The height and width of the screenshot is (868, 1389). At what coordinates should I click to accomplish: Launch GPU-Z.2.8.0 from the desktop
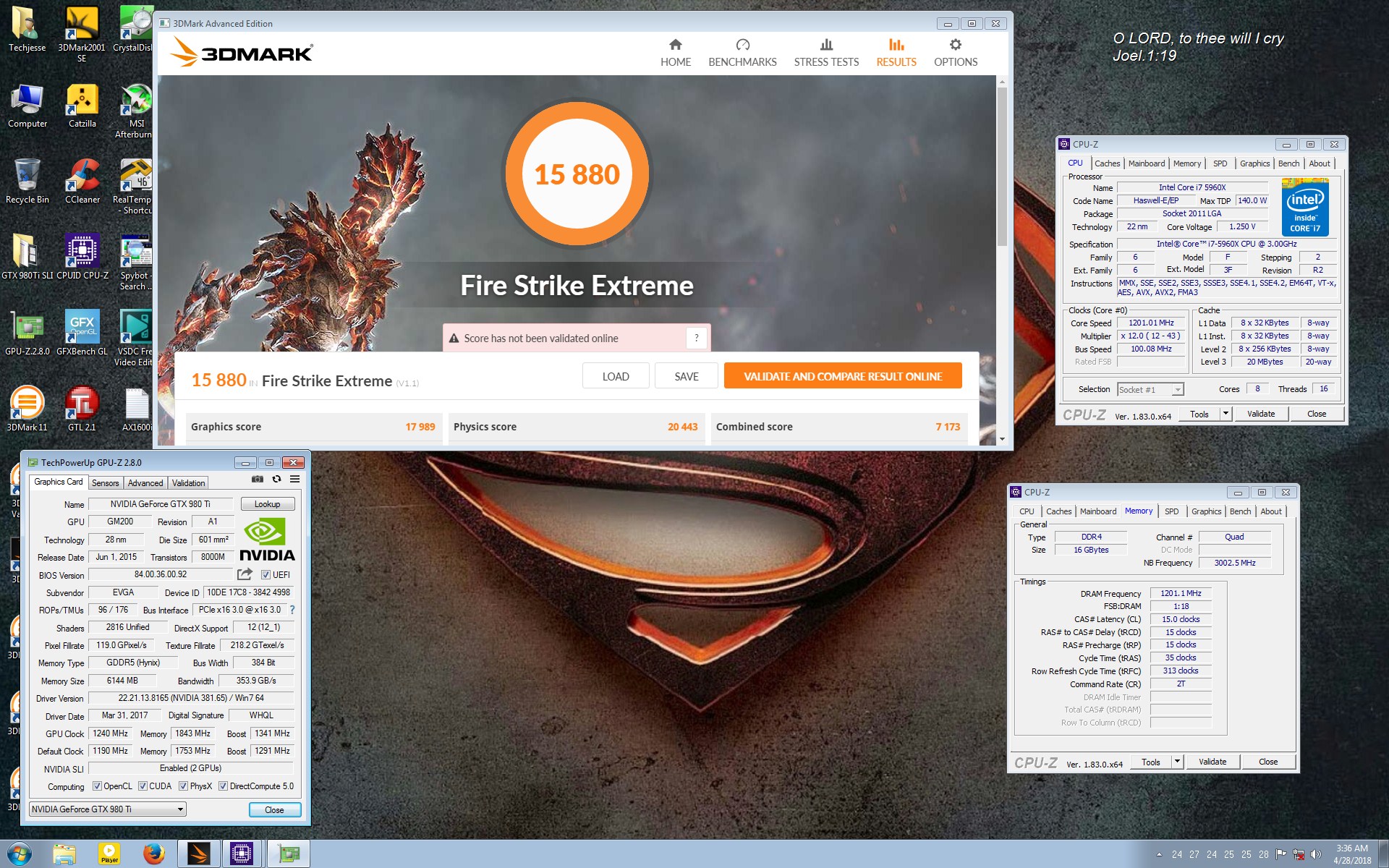click(27, 333)
